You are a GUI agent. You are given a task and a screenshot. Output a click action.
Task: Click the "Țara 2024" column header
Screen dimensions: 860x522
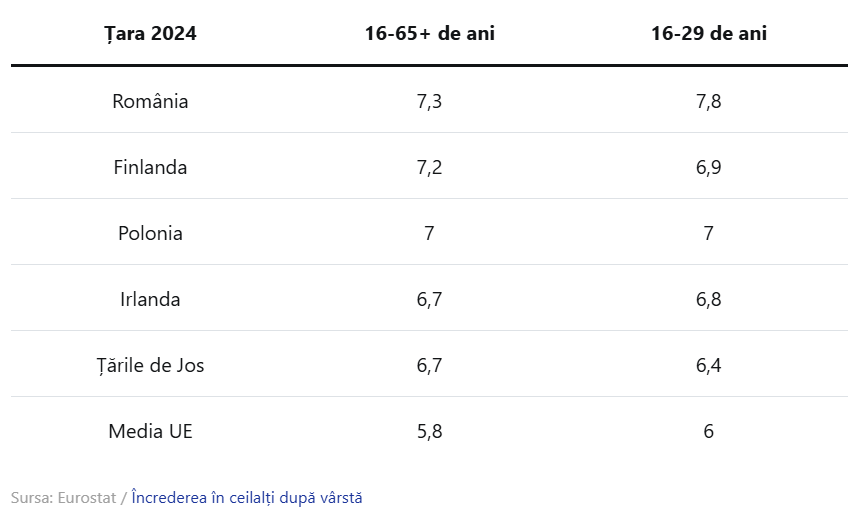click(150, 33)
